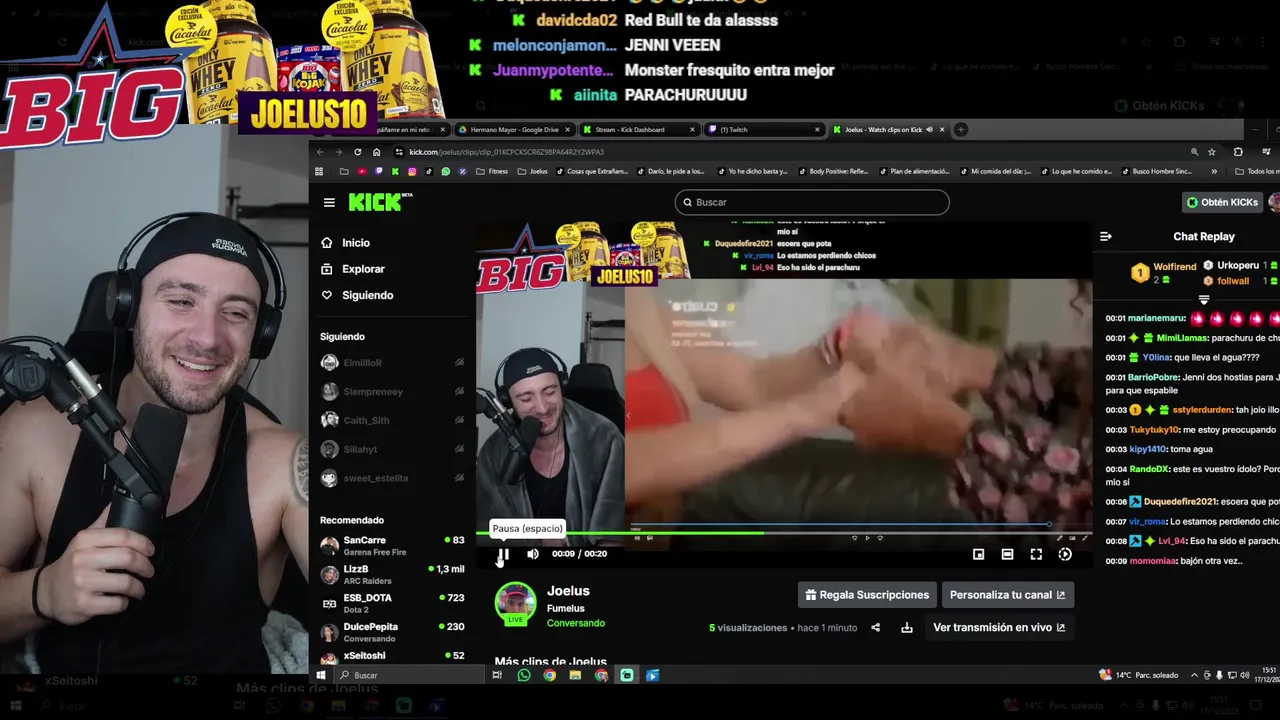Click the kick.com address bar URL
This screenshot has width=1280, height=720.
(506, 152)
